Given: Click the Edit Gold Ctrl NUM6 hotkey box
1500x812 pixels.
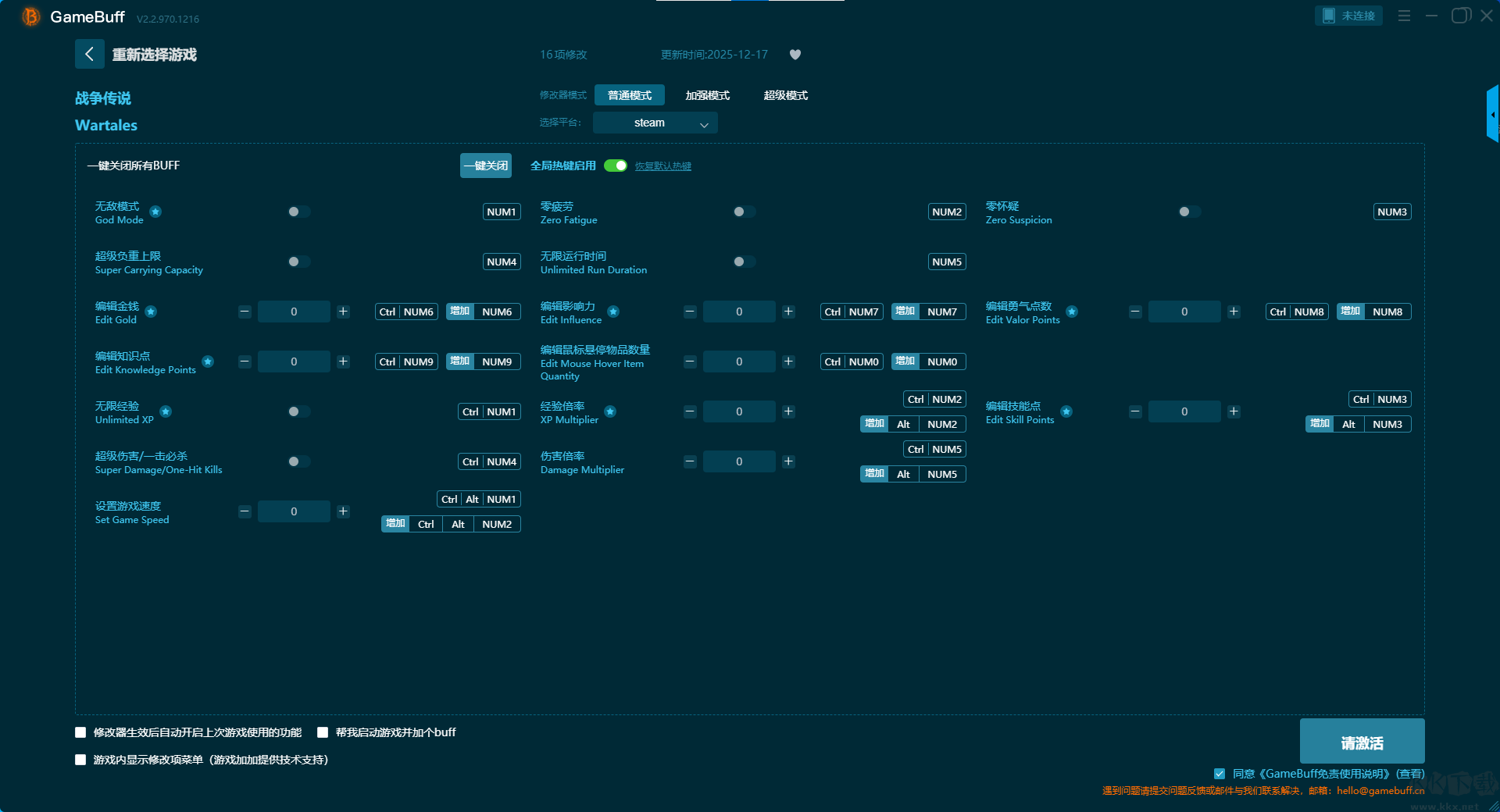Looking at the screenshot, I should tap(406, 312).
